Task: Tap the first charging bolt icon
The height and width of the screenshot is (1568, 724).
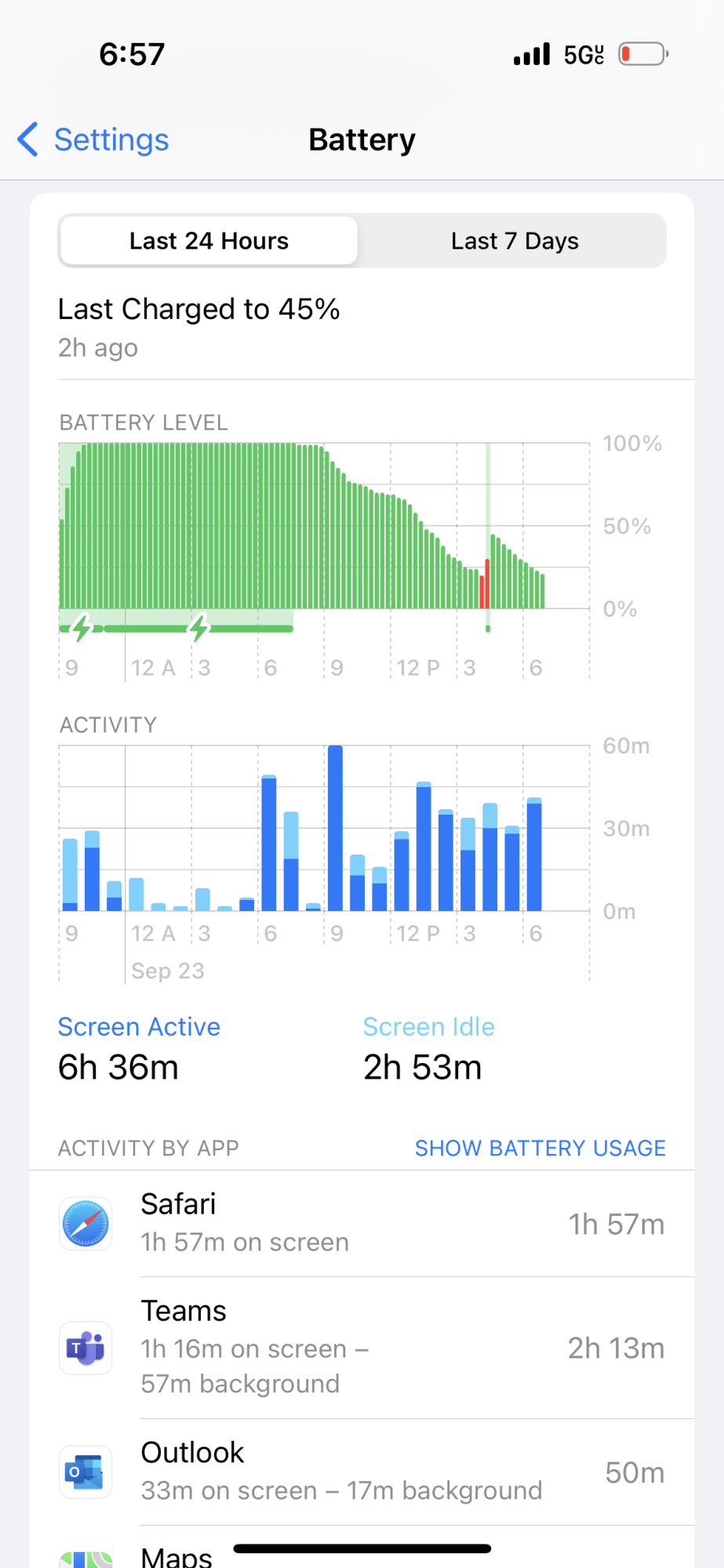Action: 82,627
